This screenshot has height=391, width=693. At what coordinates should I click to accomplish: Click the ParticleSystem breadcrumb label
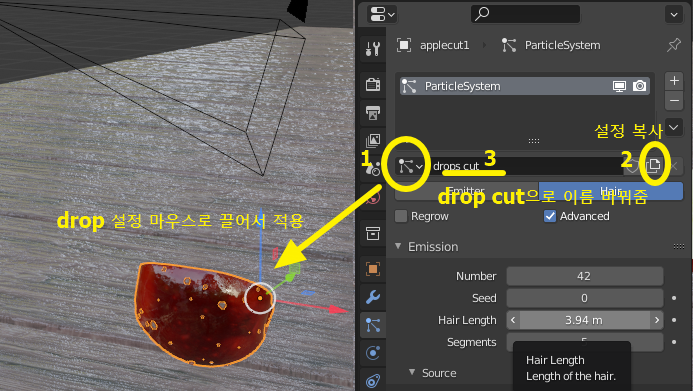tap(562, 46)
